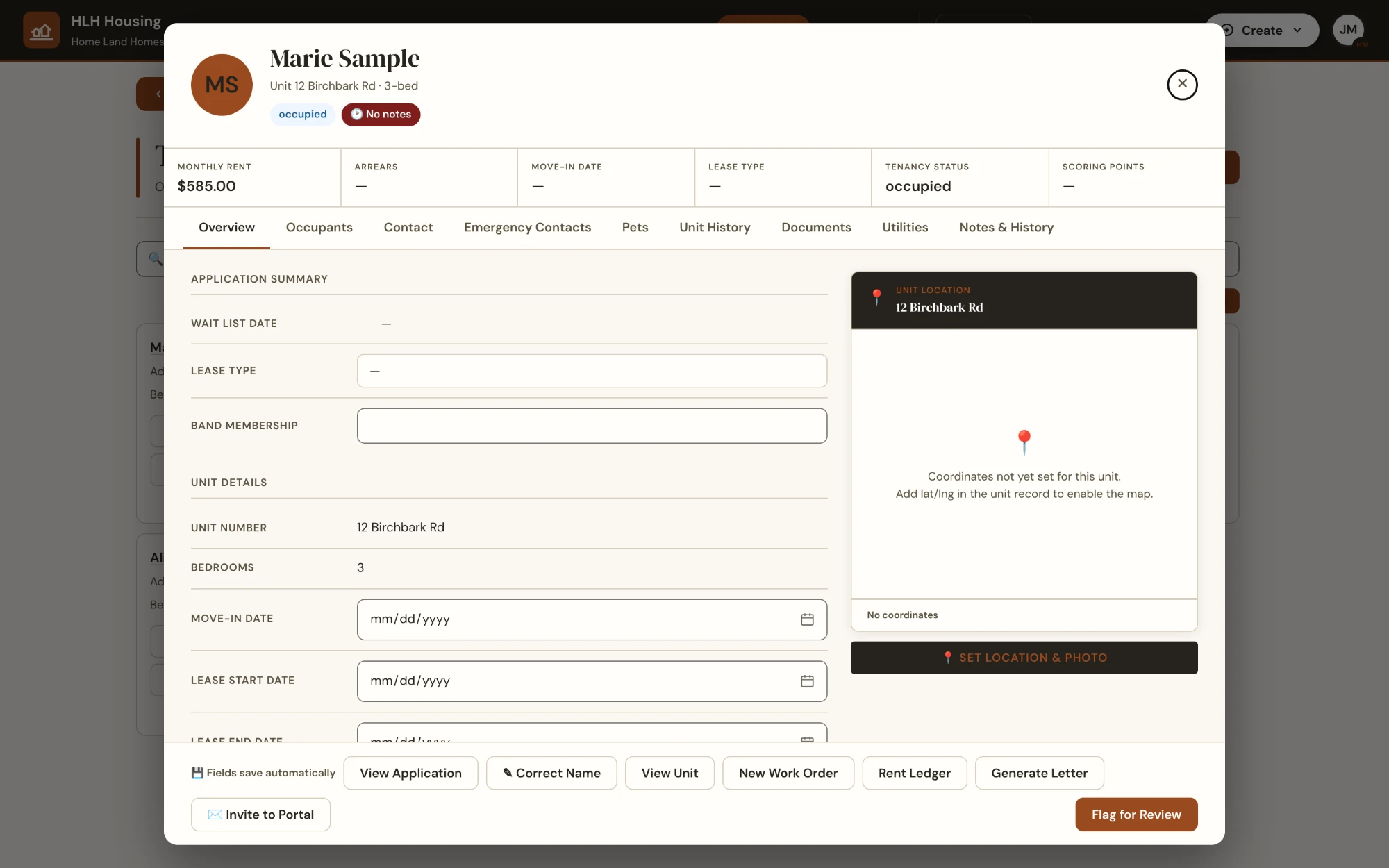Select the Utilities tab
The width and height of the screenshot is (1389, 868).
(905, 227)
